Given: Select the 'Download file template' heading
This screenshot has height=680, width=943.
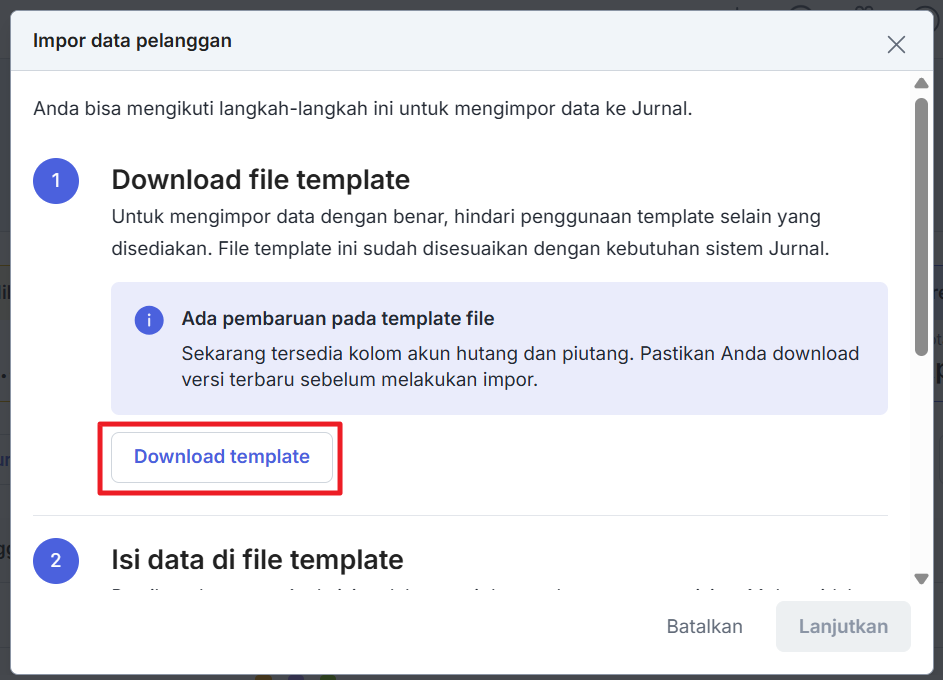Looking at the screenshot, I should (260, 180).
